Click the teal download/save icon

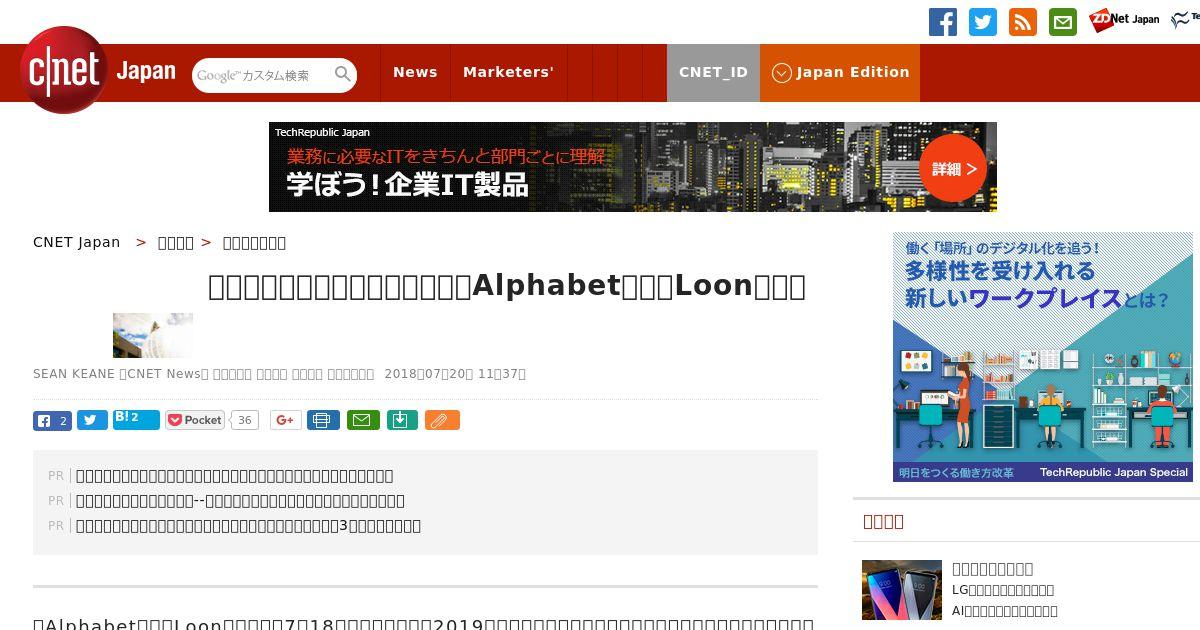[401, 420]
